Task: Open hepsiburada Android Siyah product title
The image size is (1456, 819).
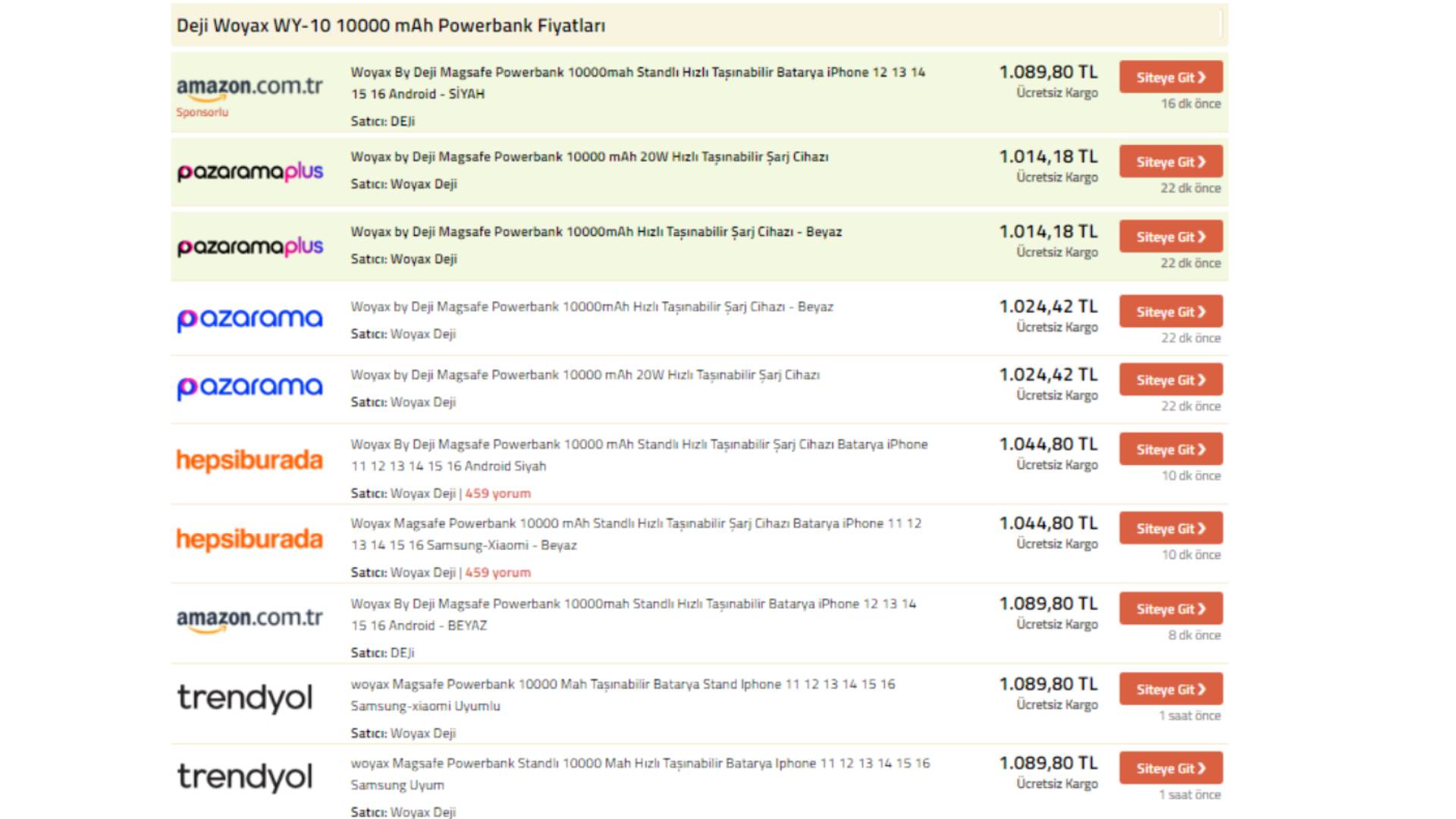Action: point(639,455)
